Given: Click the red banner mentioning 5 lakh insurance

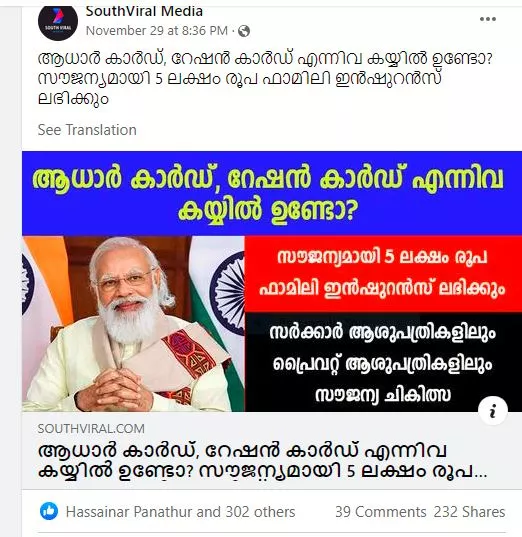Looking at the screenshot, I should coord(383,274).
